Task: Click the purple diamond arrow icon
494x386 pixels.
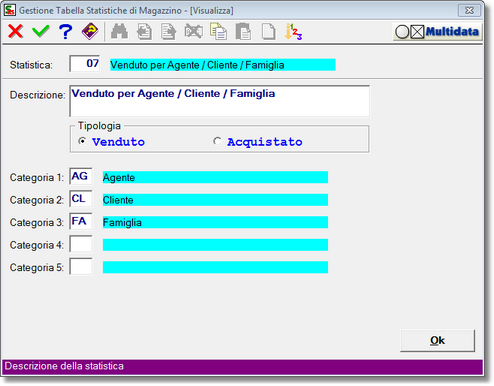Action: click(x=90, y=32)
